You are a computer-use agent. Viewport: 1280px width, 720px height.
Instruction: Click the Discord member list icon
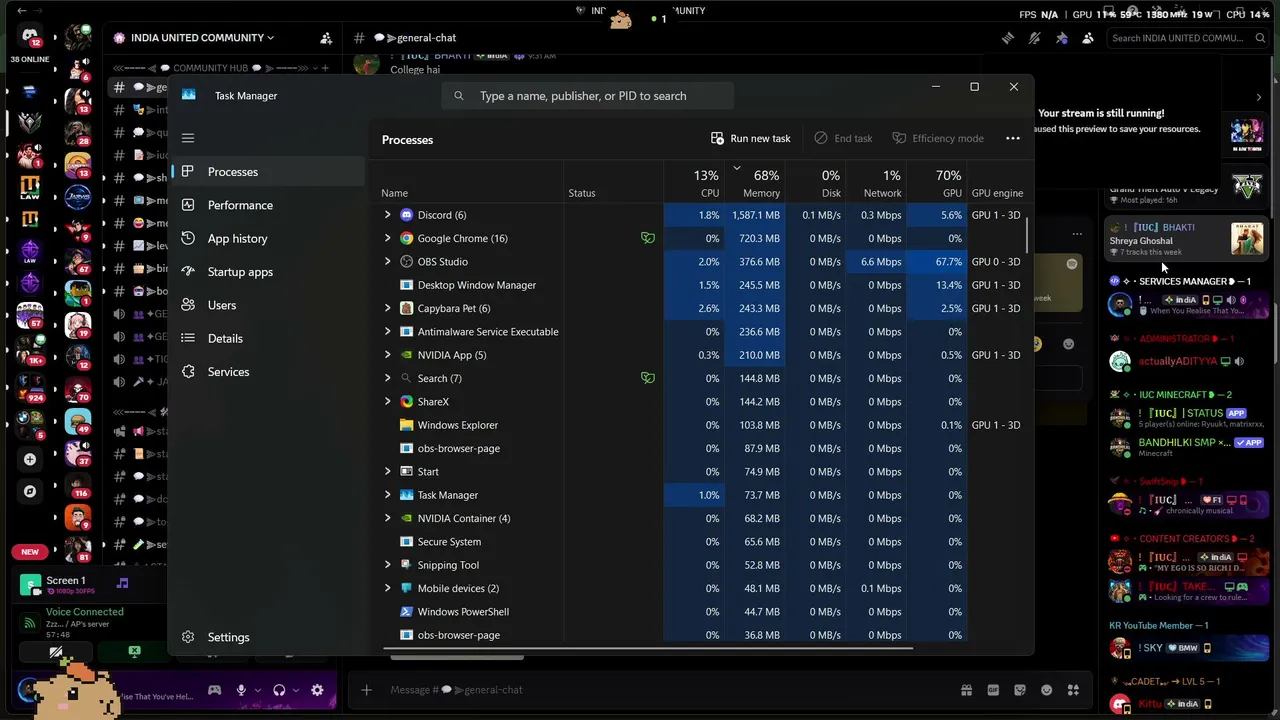click(x=1088, y=38)
